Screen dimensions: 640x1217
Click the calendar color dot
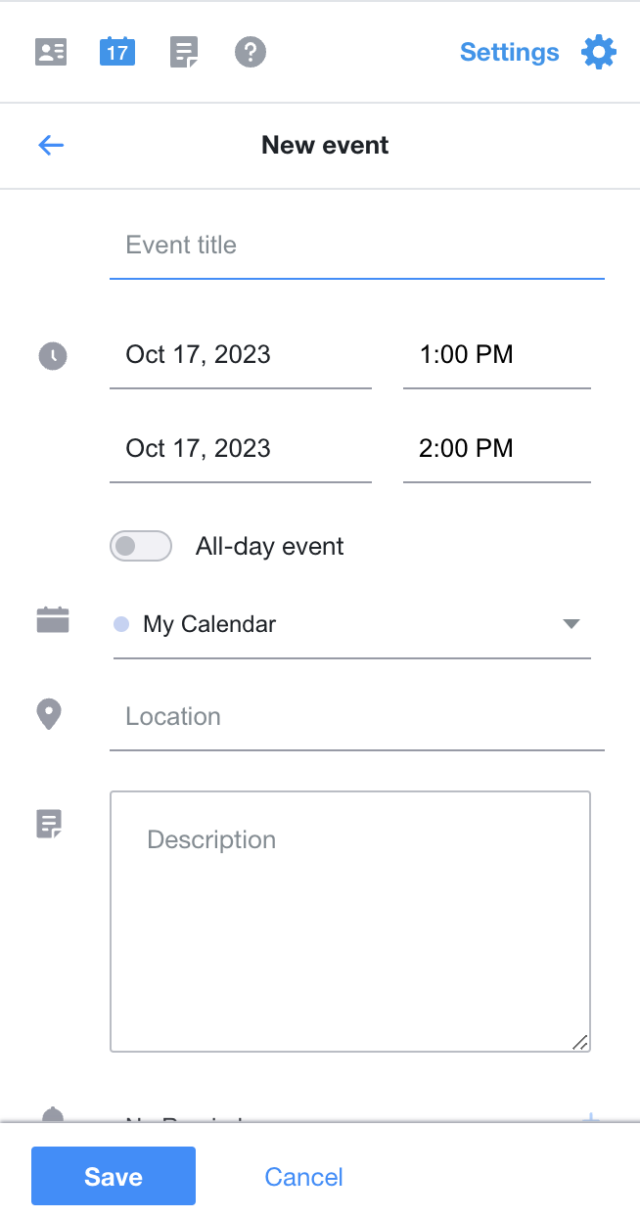[122, 624]
